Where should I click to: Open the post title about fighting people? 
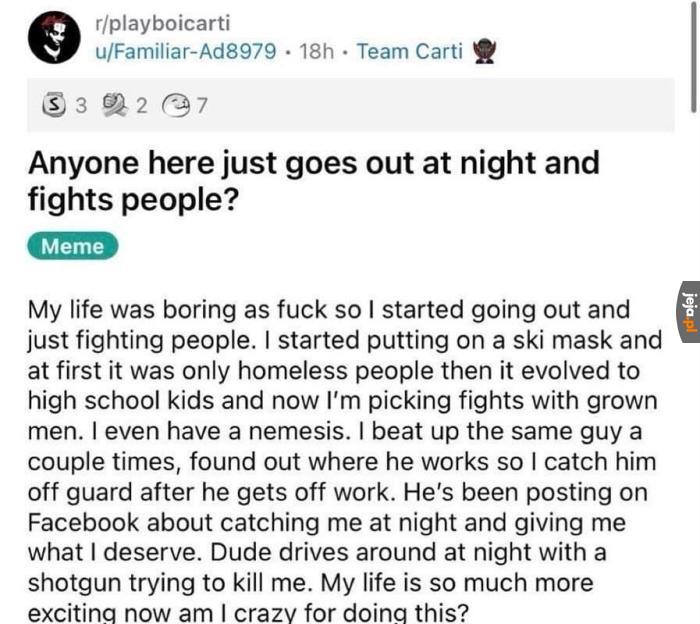point(313,181)
